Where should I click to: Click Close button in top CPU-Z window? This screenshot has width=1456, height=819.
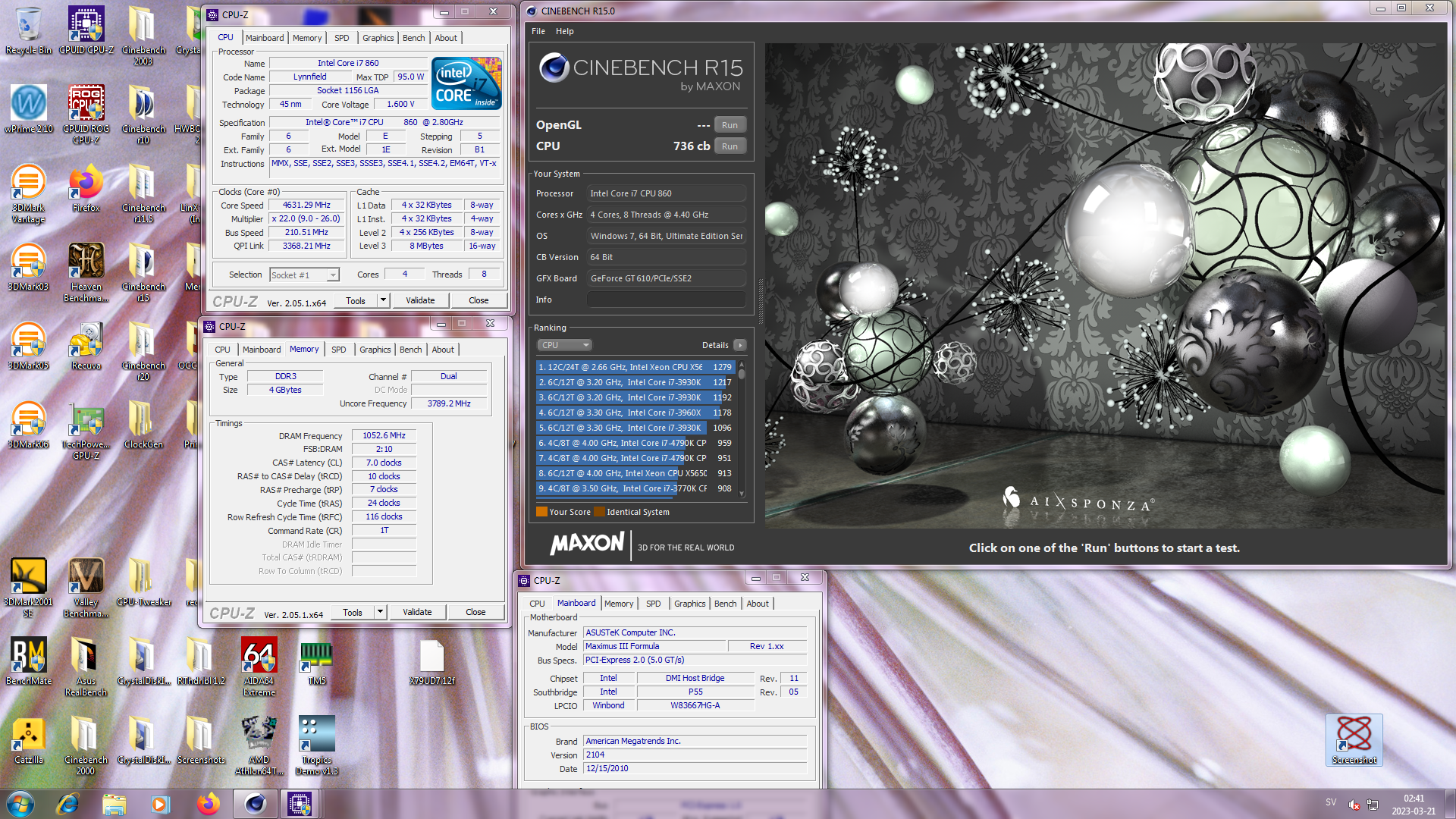tap(479, 300)
